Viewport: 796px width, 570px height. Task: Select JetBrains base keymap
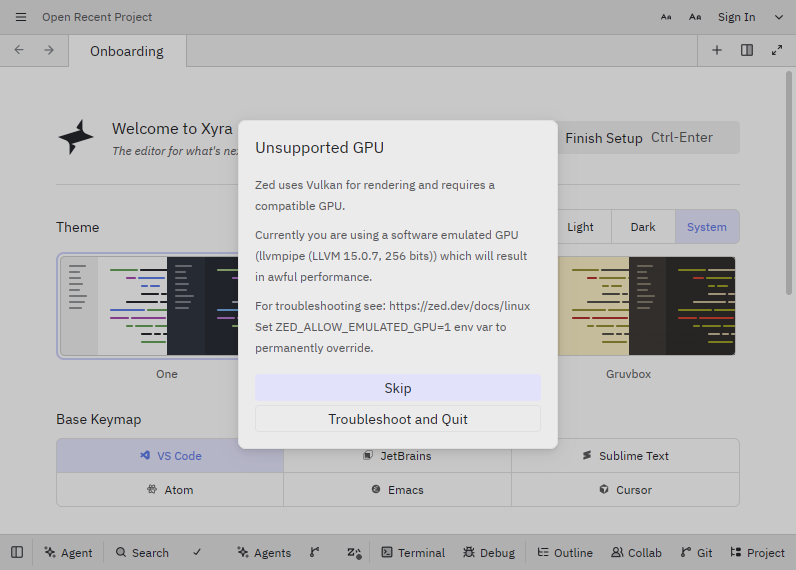pyautogui.click(x=397, y=456)
